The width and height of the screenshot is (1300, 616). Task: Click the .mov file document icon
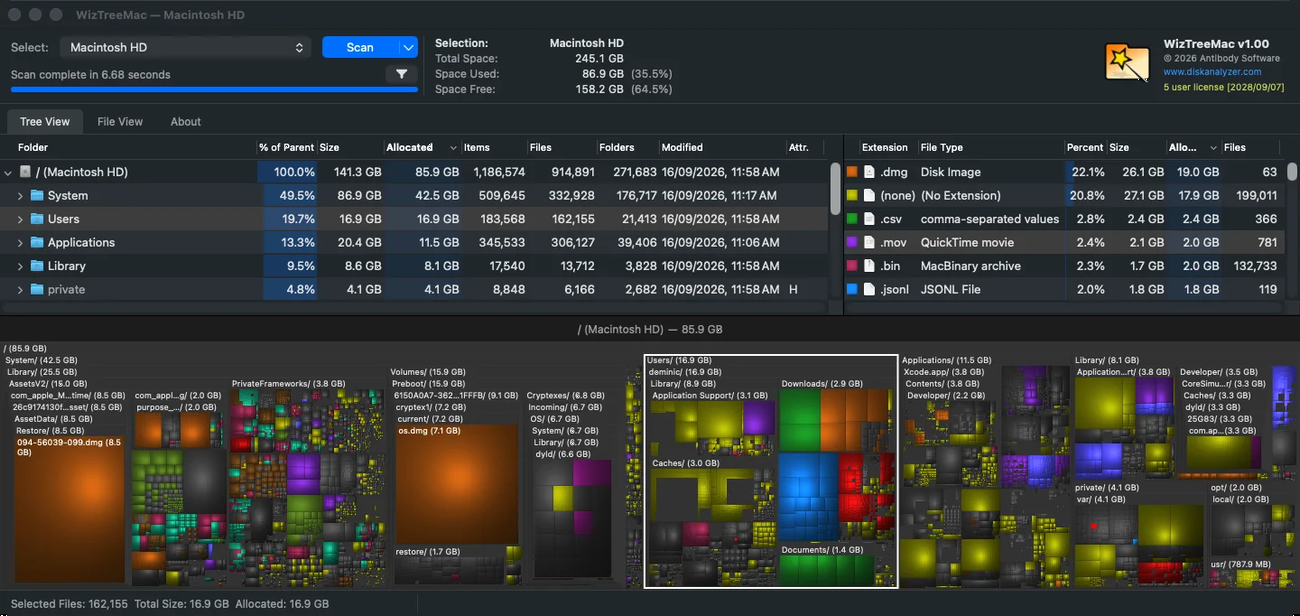[x=869, y=242]
